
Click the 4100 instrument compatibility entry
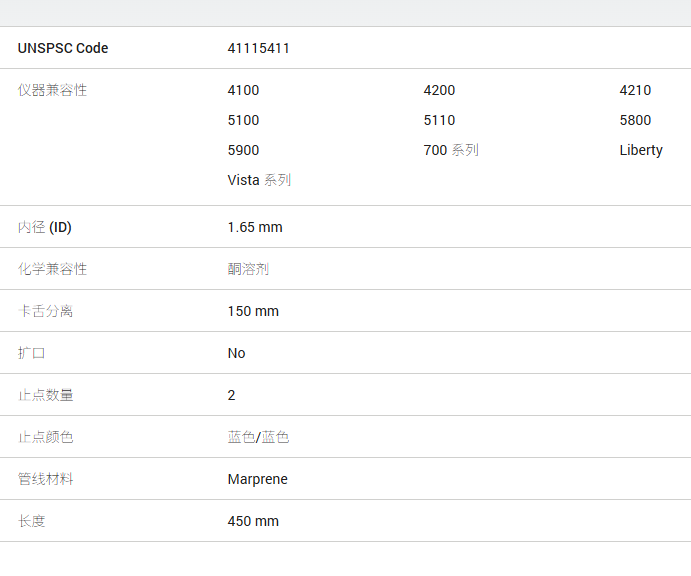pyautogui.click(x=243, y=90)
